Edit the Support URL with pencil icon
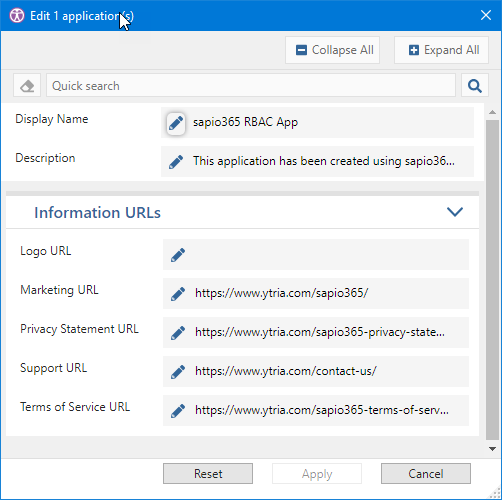This screenshot has width=502, height=500. pos(178,372)
